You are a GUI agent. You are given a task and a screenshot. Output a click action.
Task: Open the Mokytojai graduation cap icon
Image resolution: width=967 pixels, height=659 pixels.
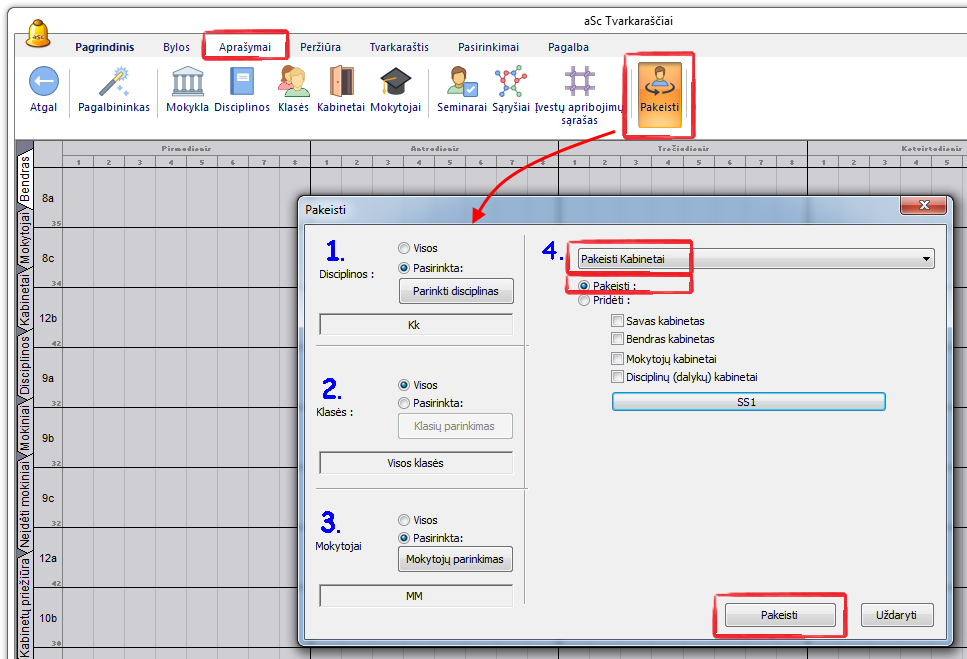[395, 82]
